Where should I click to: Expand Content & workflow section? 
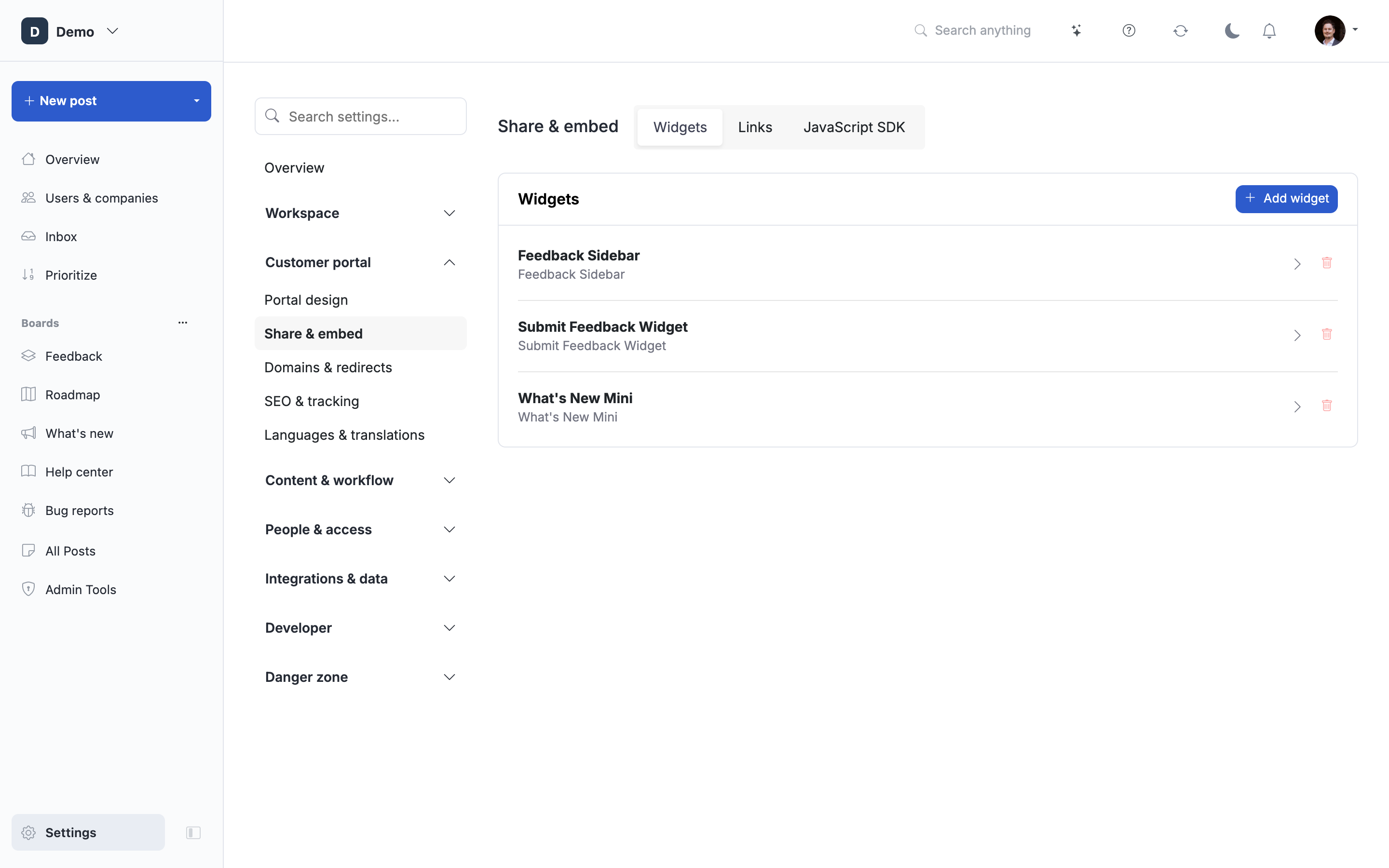click(360, 480)
